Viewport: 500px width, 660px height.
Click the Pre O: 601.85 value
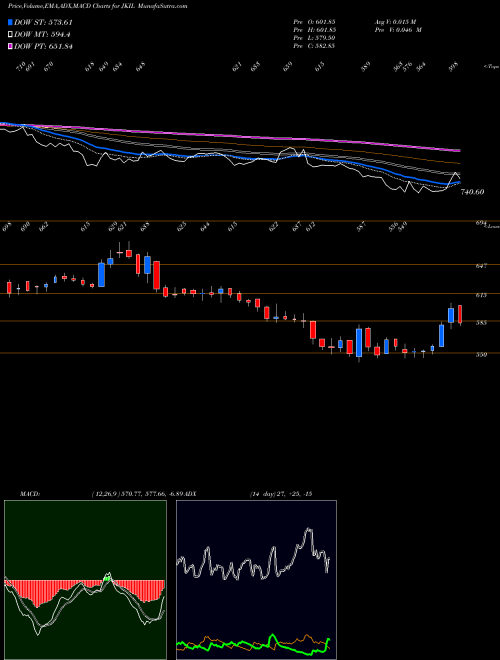click(x=314, y=21)
